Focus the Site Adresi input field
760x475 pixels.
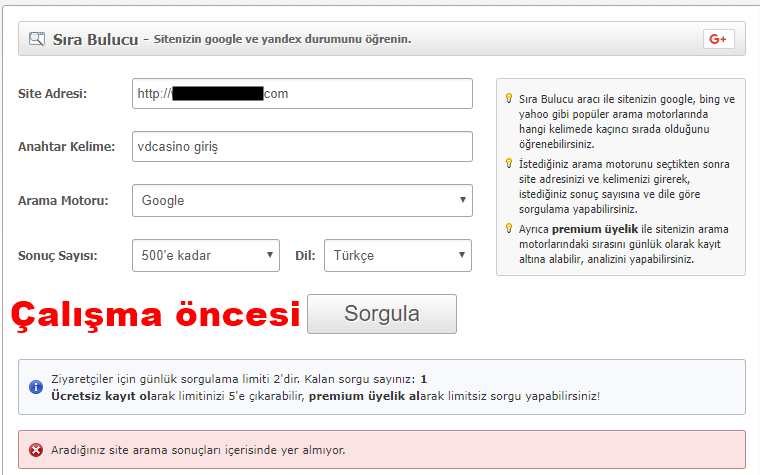(302, 94)
